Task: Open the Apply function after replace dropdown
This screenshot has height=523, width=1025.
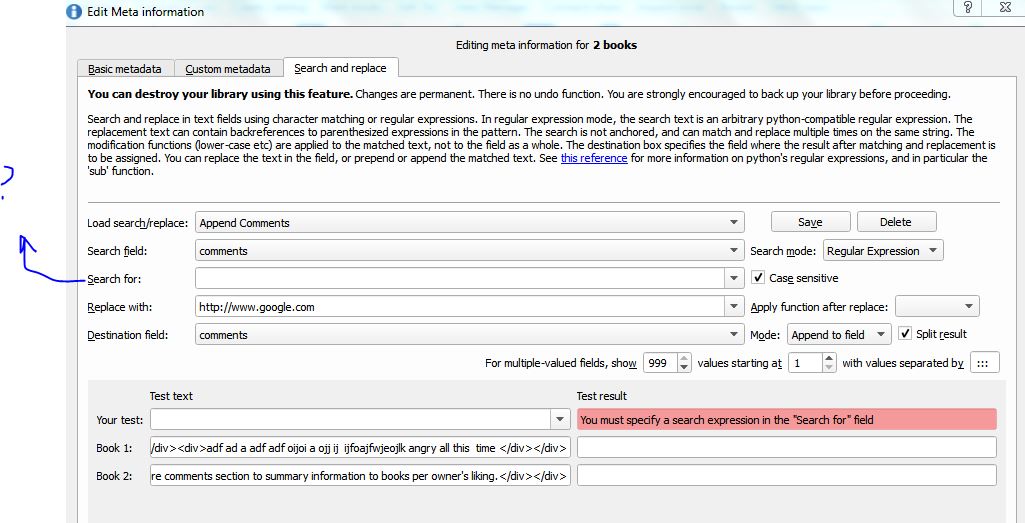Action: tap(968, 307)
